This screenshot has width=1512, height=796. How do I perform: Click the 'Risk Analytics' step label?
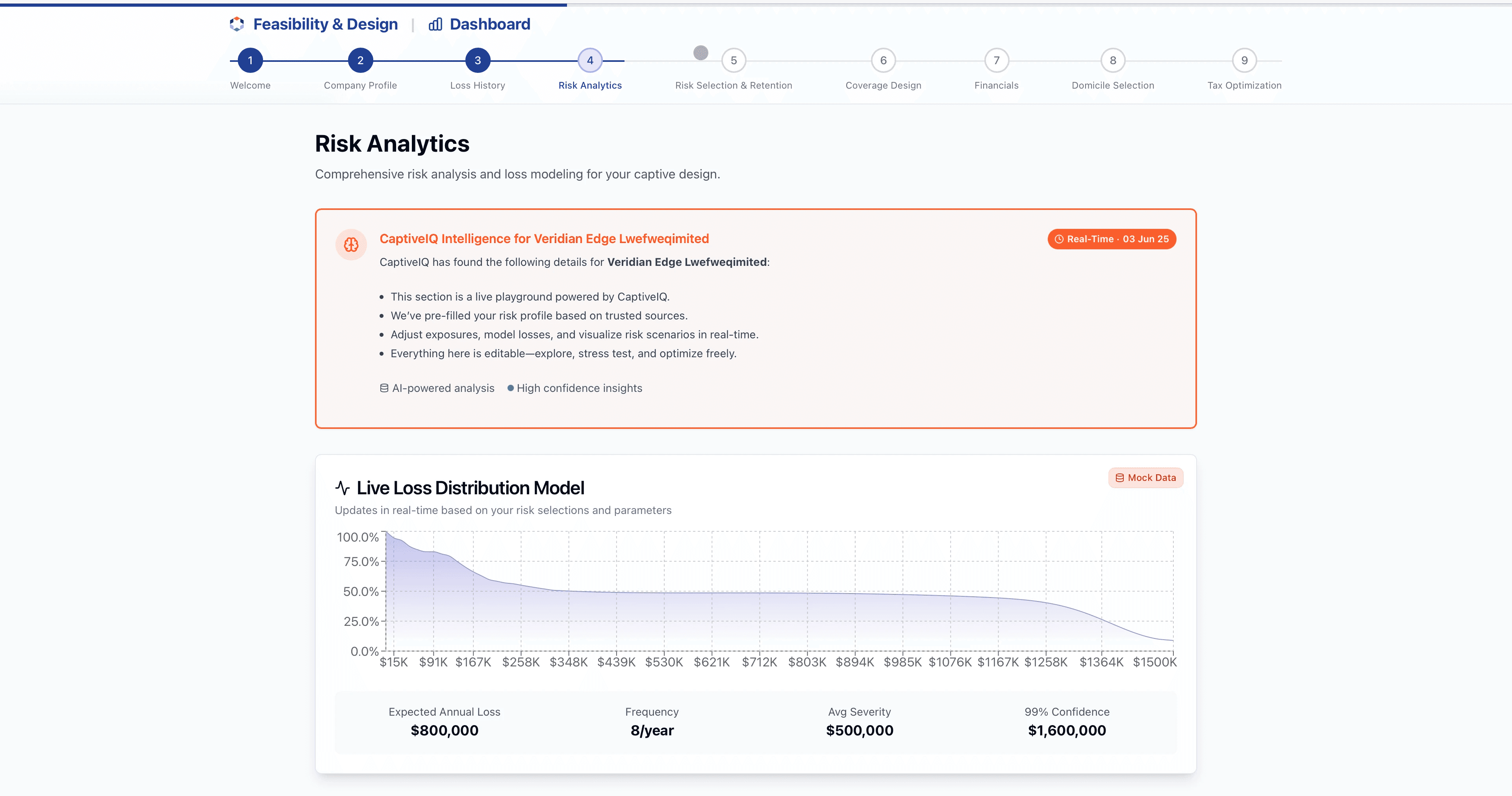pos(590,85)
